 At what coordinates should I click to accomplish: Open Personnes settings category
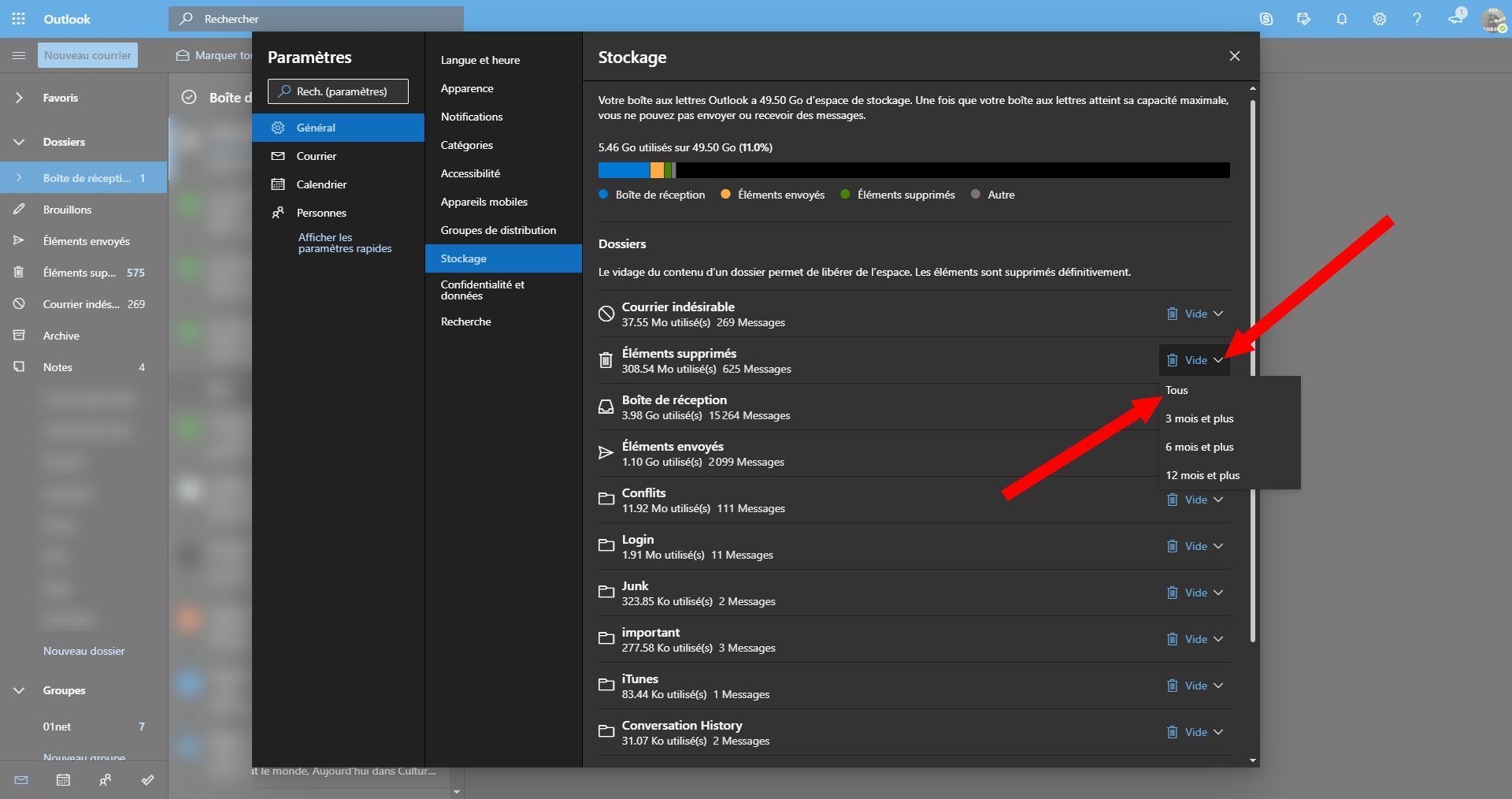(x=338, y=213)
